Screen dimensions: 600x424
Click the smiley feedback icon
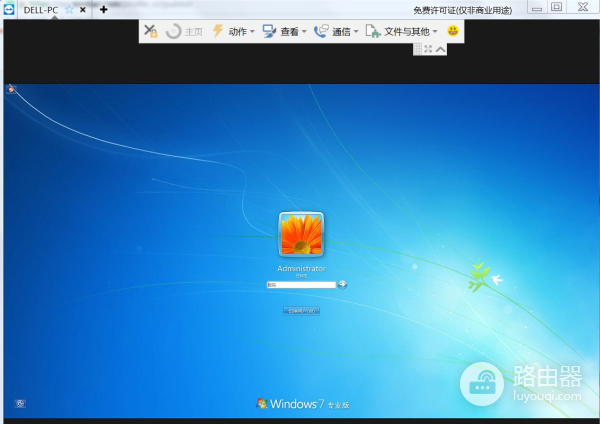[453, 31]
